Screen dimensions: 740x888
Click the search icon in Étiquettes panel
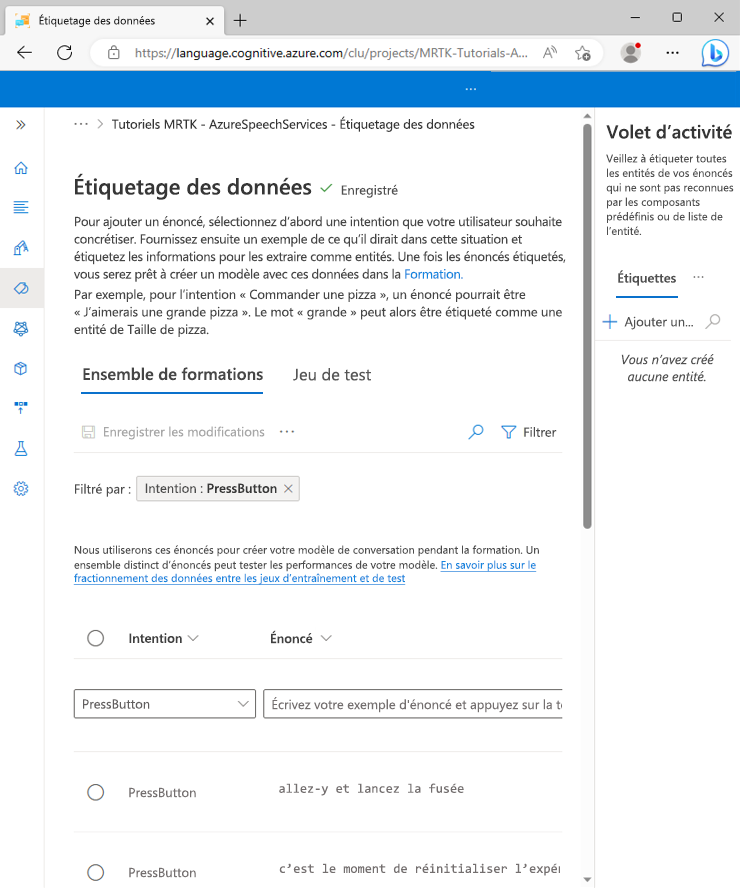(x=713, y=322)
